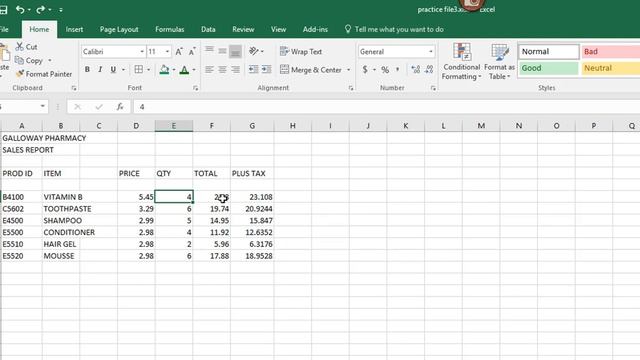The width and height of the screenshot is (640, 360).
Task: Open the Conditional Formatting menu
Action: coord(461,61)
